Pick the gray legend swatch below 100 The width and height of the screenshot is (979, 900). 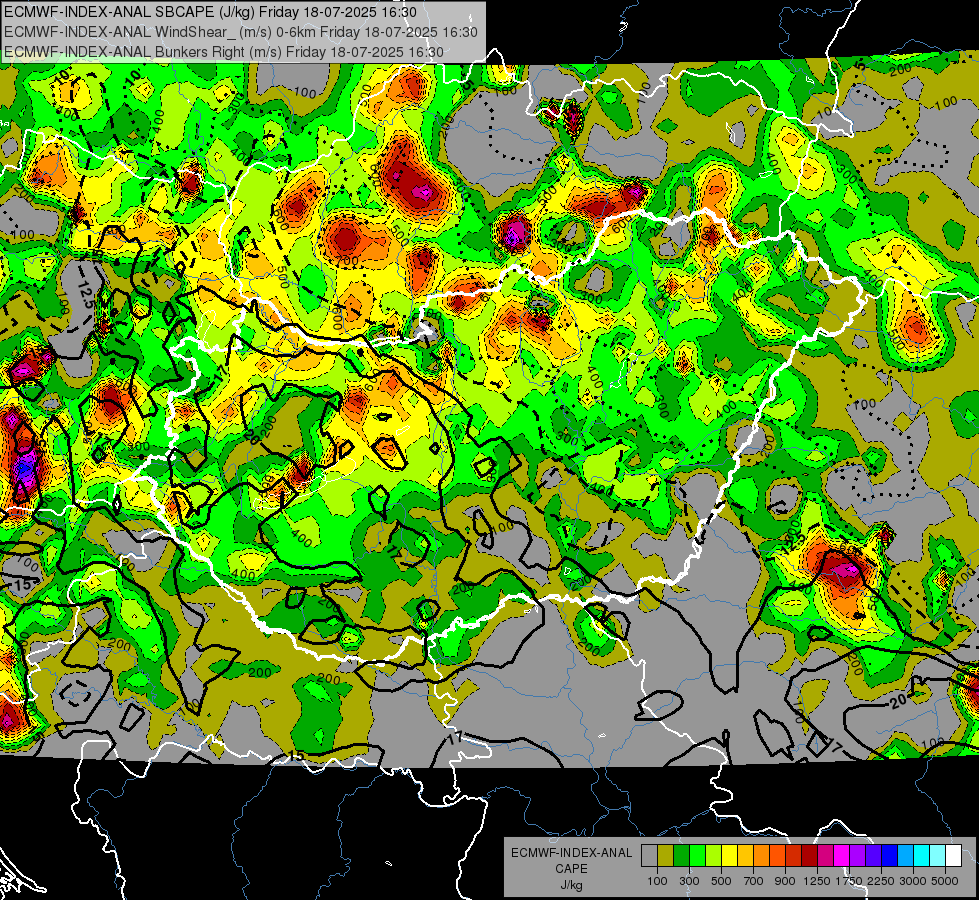(x=649, y=855)
